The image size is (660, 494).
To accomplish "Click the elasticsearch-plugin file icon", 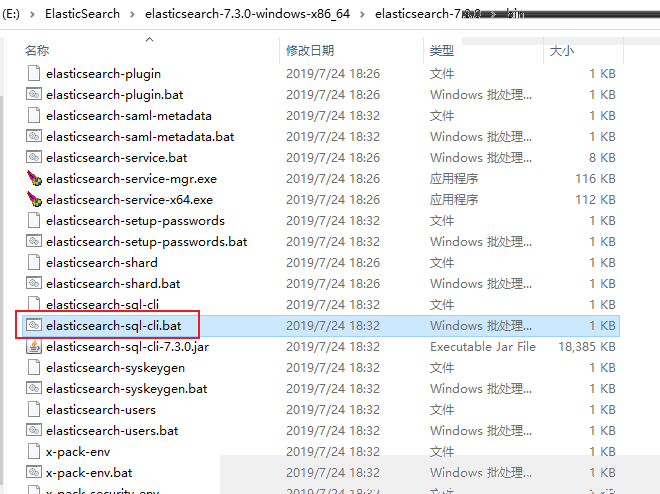I will coord(34,73).
